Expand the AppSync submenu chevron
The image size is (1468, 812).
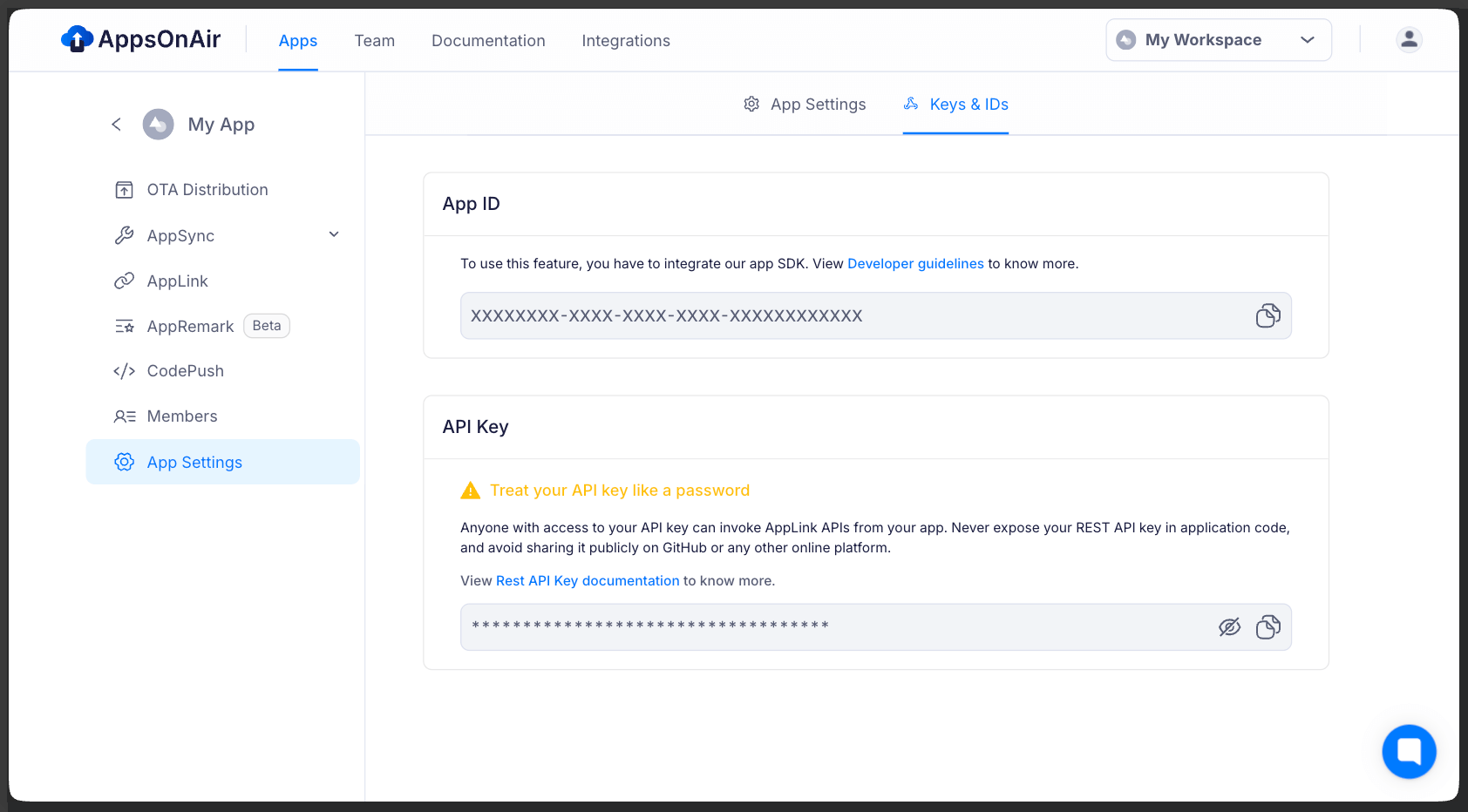click(x=334, y=235)
